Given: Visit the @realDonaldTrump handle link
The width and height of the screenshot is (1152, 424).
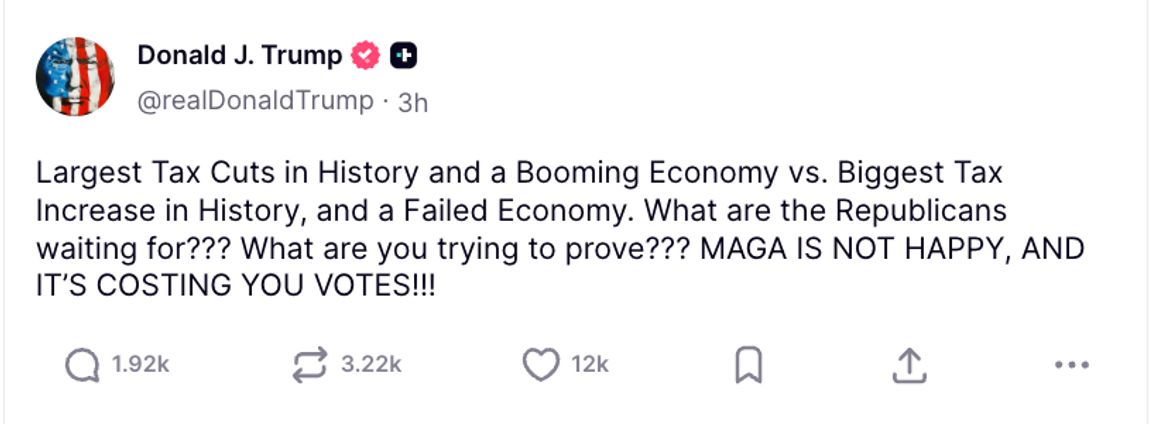Looking at the screenshot, I should pyautogui.click(x=254, y=101).
